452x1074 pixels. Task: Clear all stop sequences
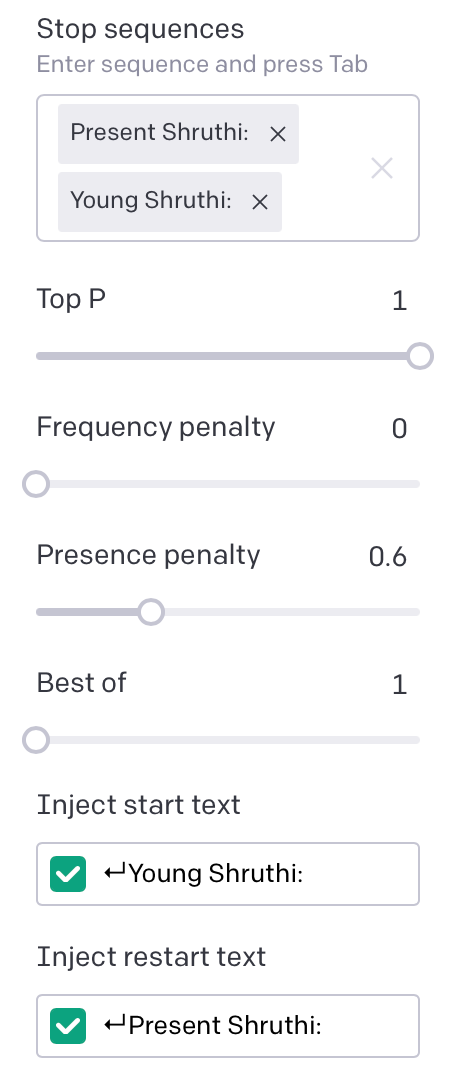(x=381, y=168)
